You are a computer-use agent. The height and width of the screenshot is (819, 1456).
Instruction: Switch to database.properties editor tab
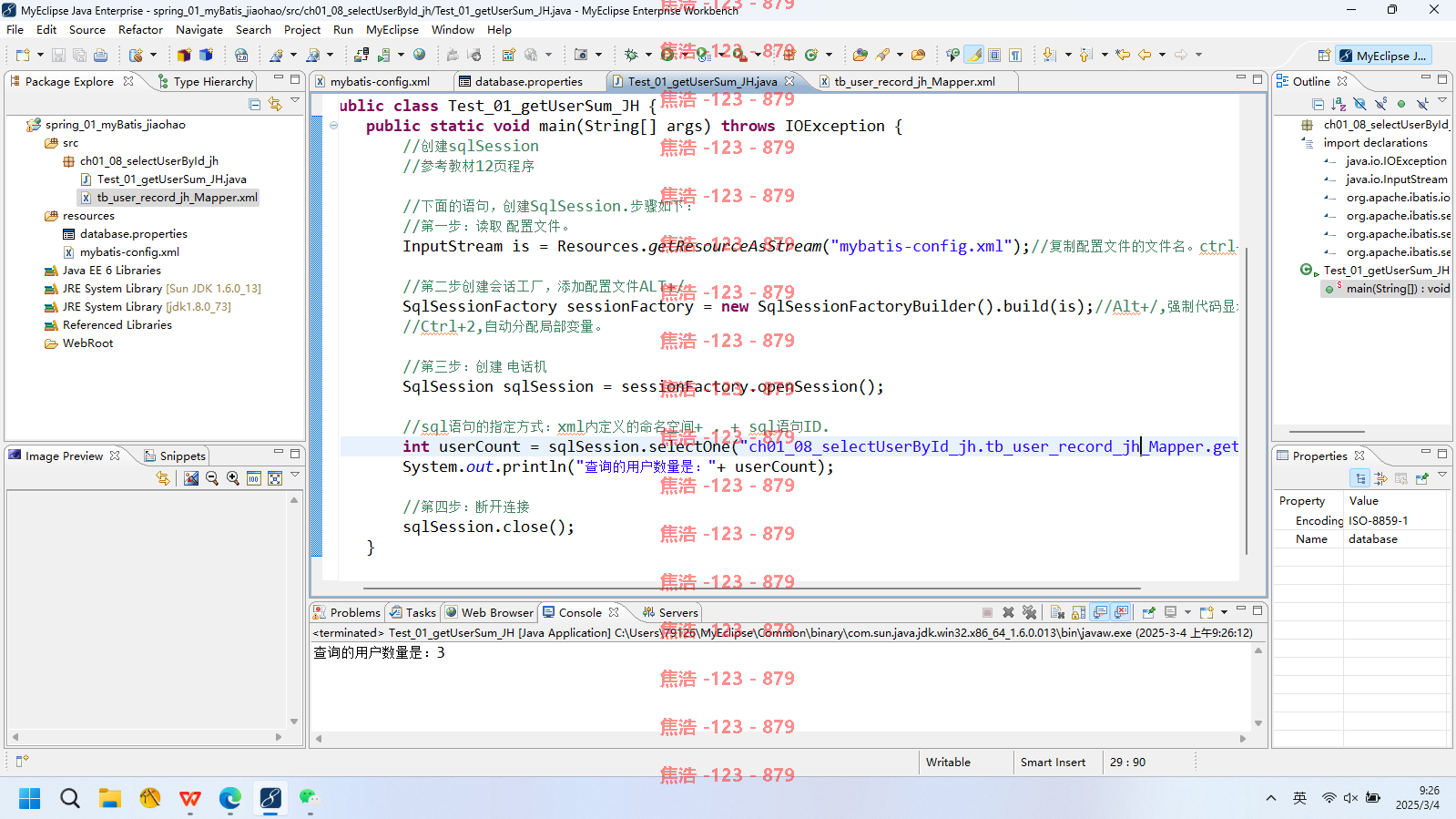pos(528,81)
